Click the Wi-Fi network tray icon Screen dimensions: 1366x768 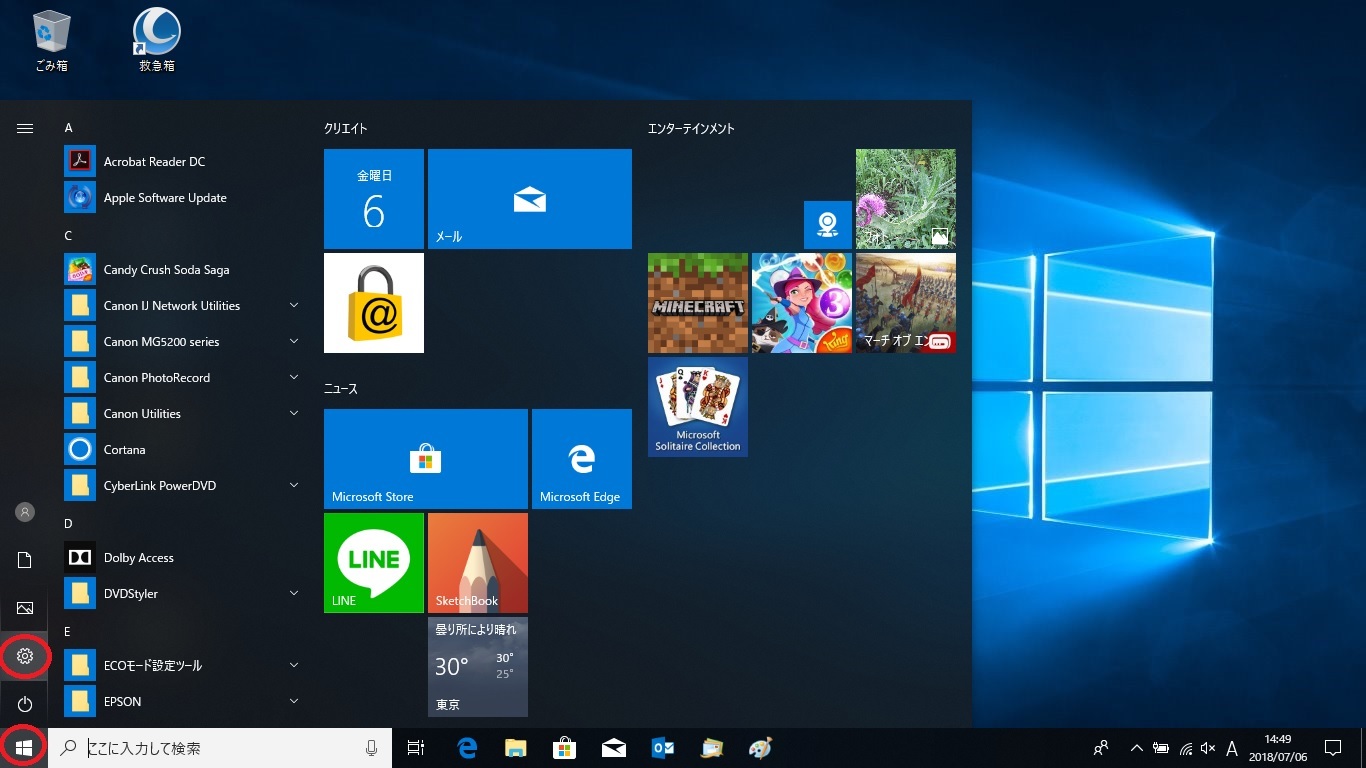(1185, 748)
